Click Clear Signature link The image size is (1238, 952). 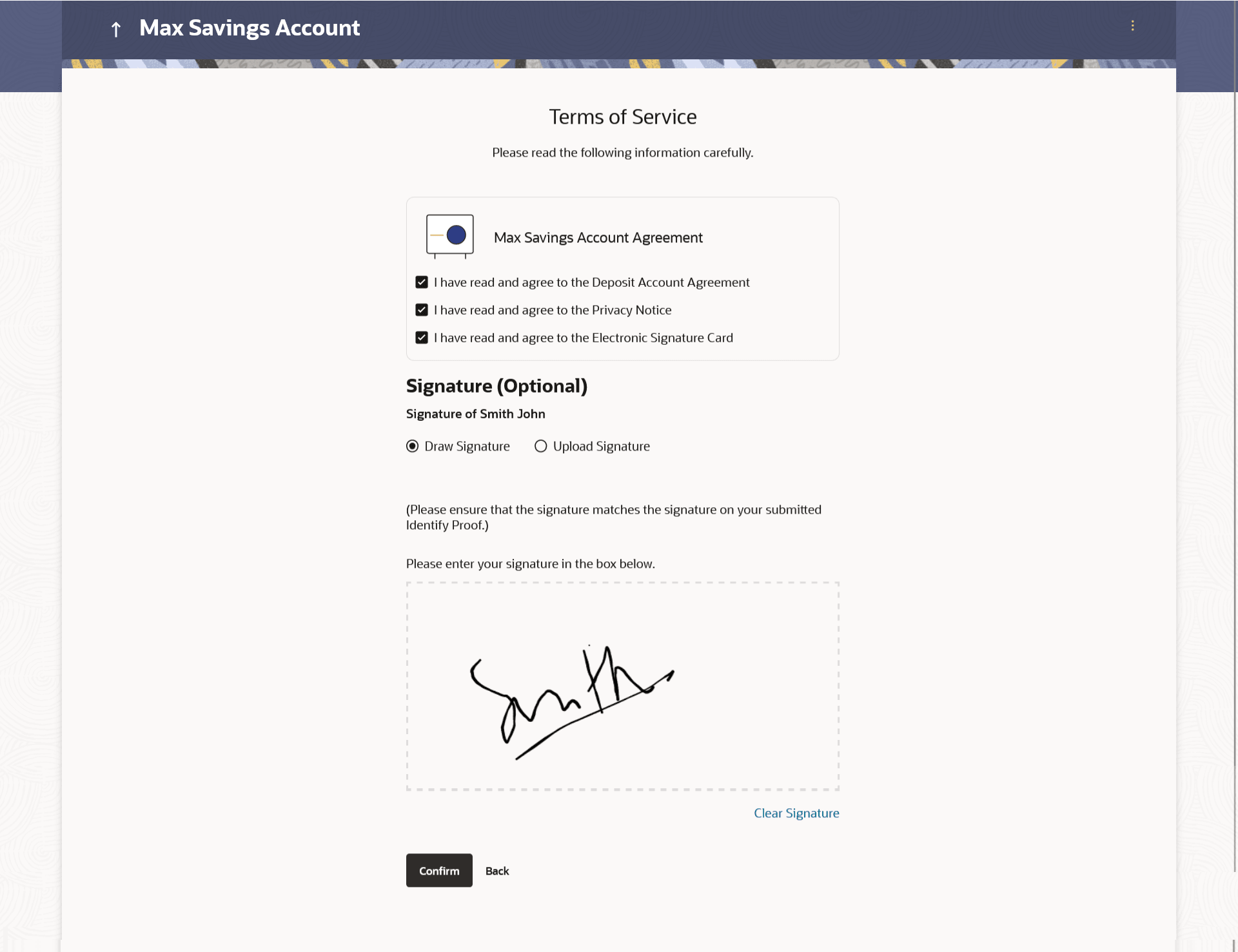(x=796, y=813)
